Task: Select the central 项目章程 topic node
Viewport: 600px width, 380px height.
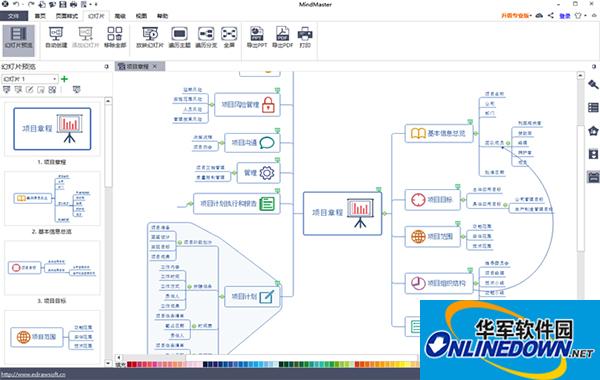Action: coord(342,214)
